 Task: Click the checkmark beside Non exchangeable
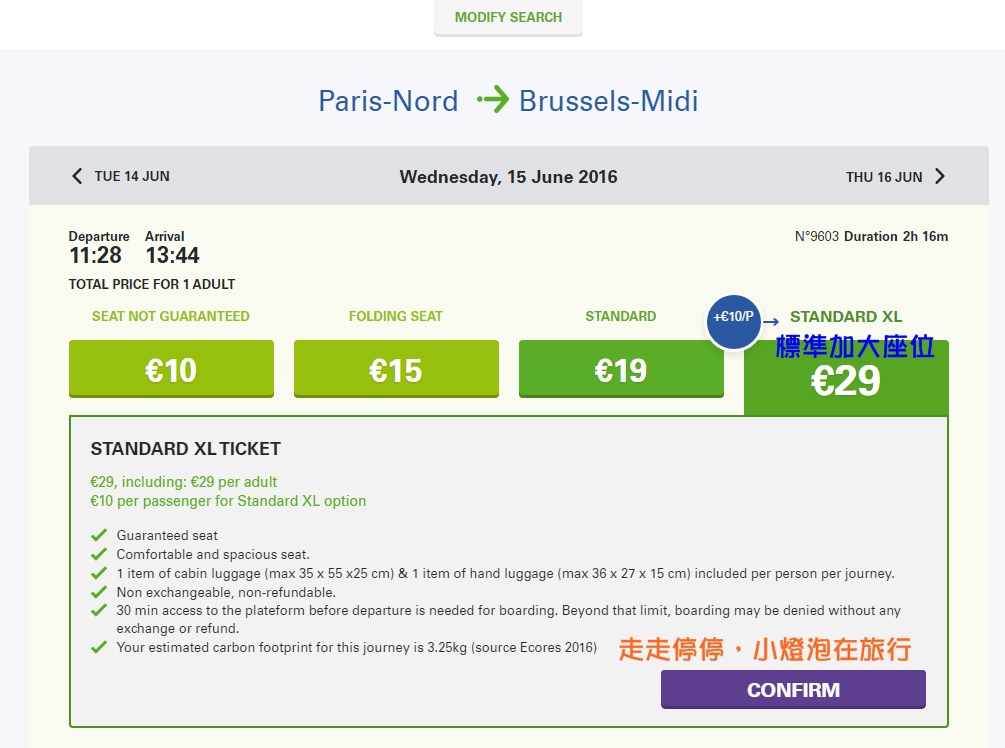99,592
